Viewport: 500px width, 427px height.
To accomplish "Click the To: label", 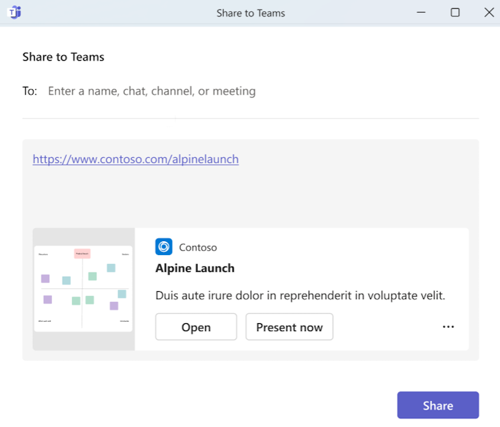I will (30, 91).
